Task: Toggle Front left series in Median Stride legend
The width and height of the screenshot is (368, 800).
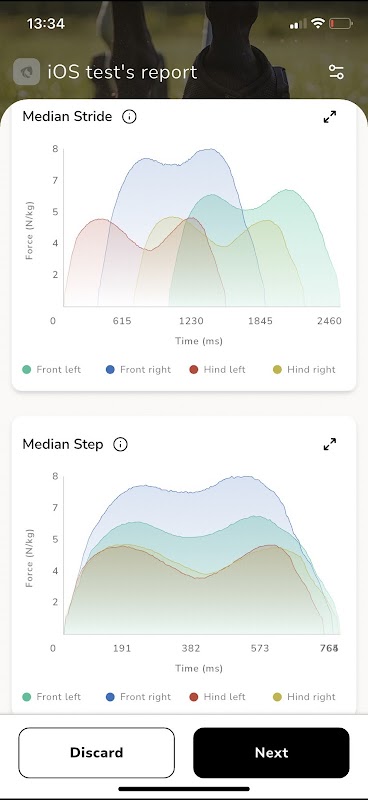Action: coord(52,369)
